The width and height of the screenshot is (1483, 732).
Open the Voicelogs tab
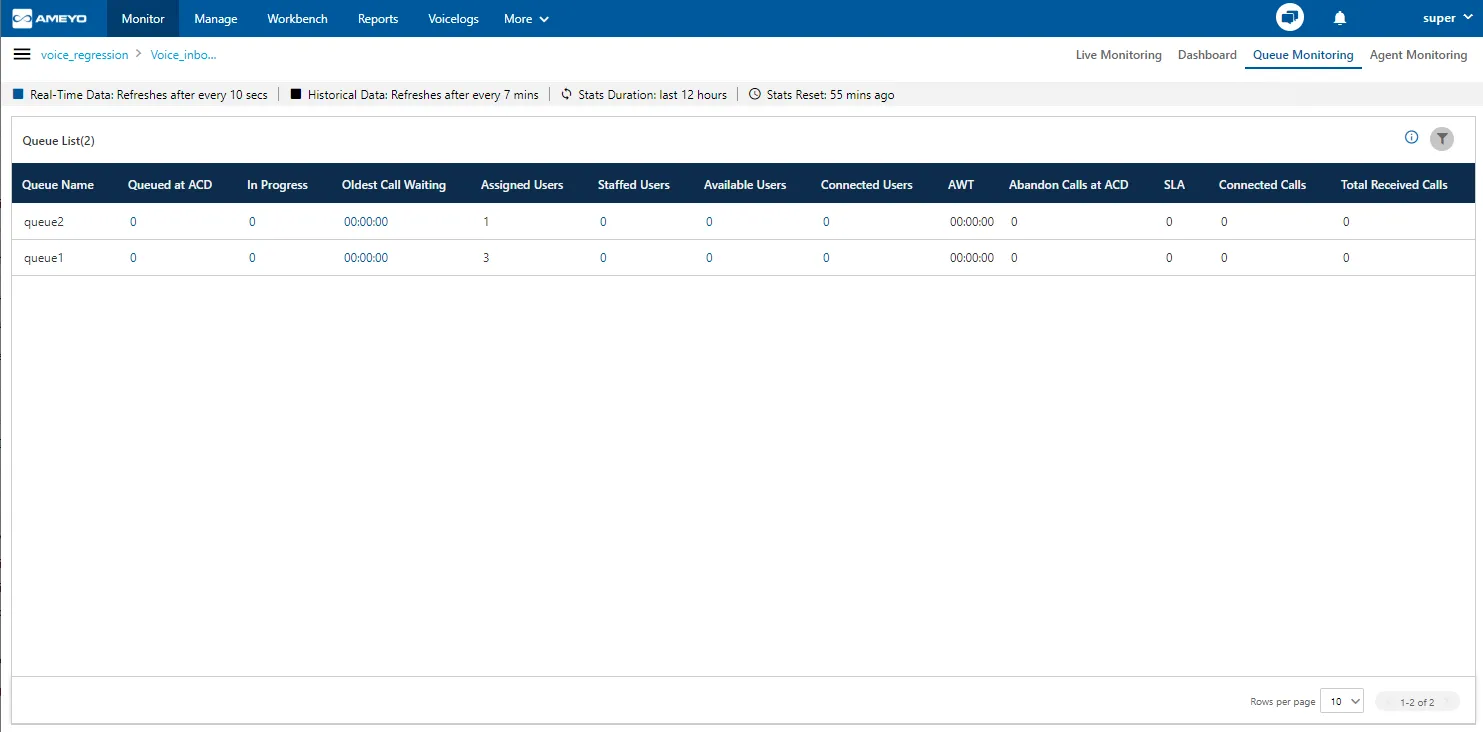453,18
